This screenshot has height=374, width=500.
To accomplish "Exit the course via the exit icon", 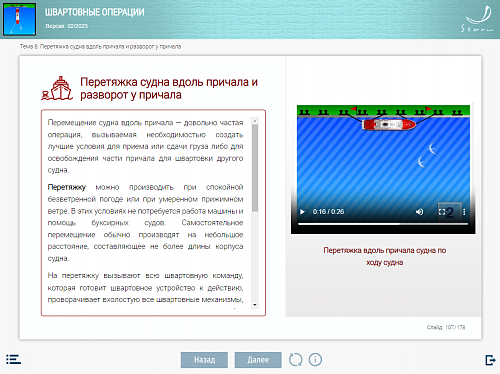I will coord(490,360).
